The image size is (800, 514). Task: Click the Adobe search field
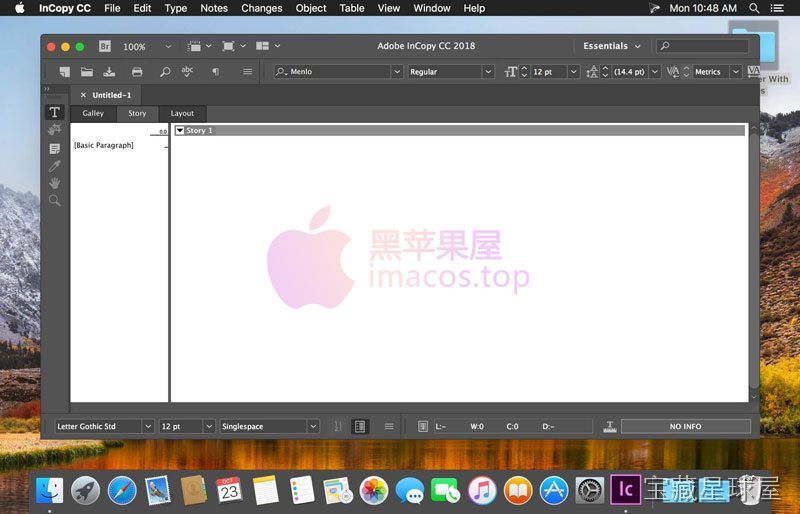tap(703, 46)
